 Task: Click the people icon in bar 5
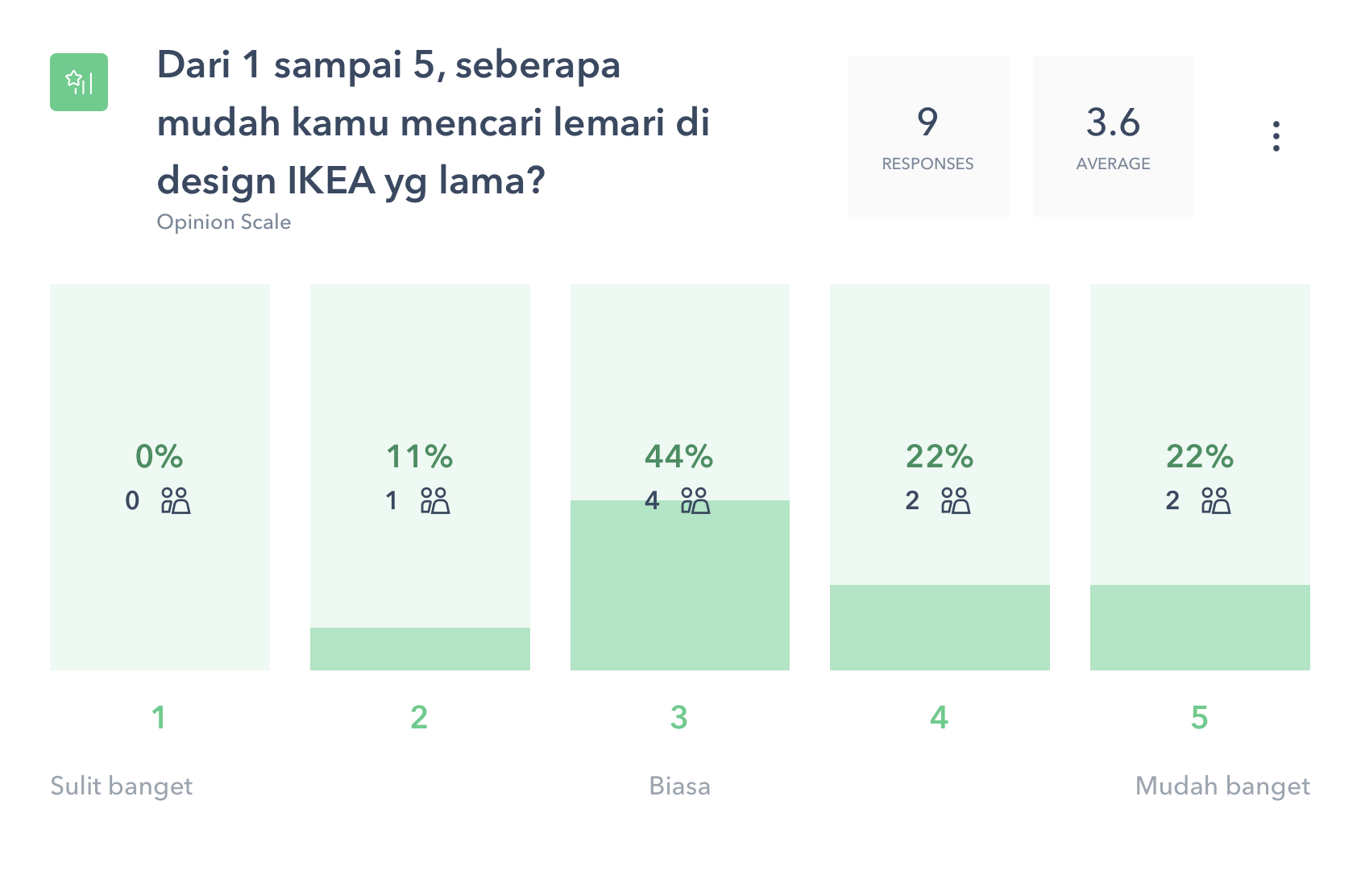pos(1216,500)
